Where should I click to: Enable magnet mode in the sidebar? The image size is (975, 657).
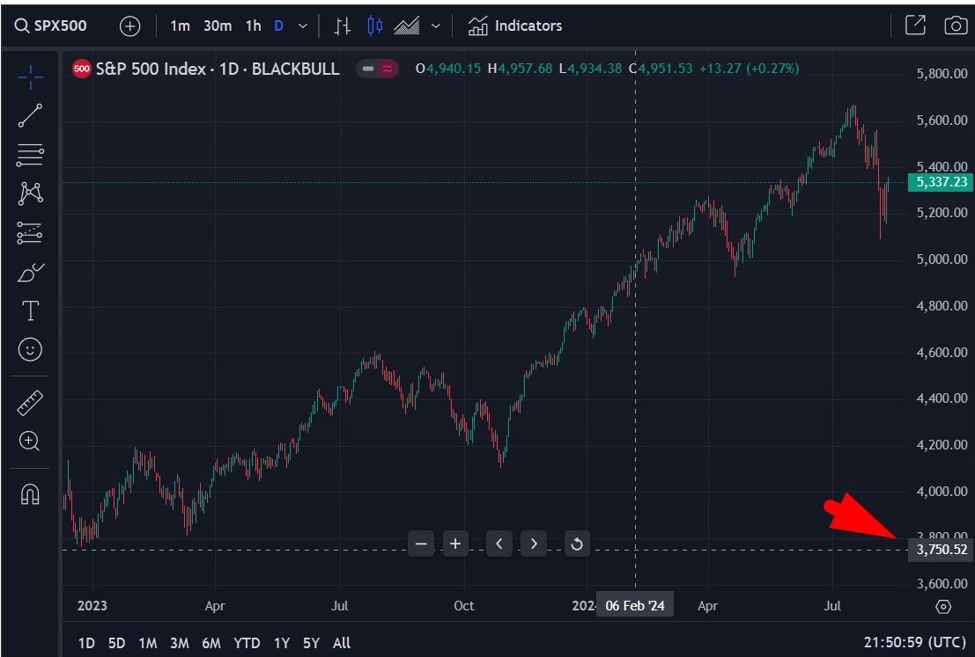30,493
